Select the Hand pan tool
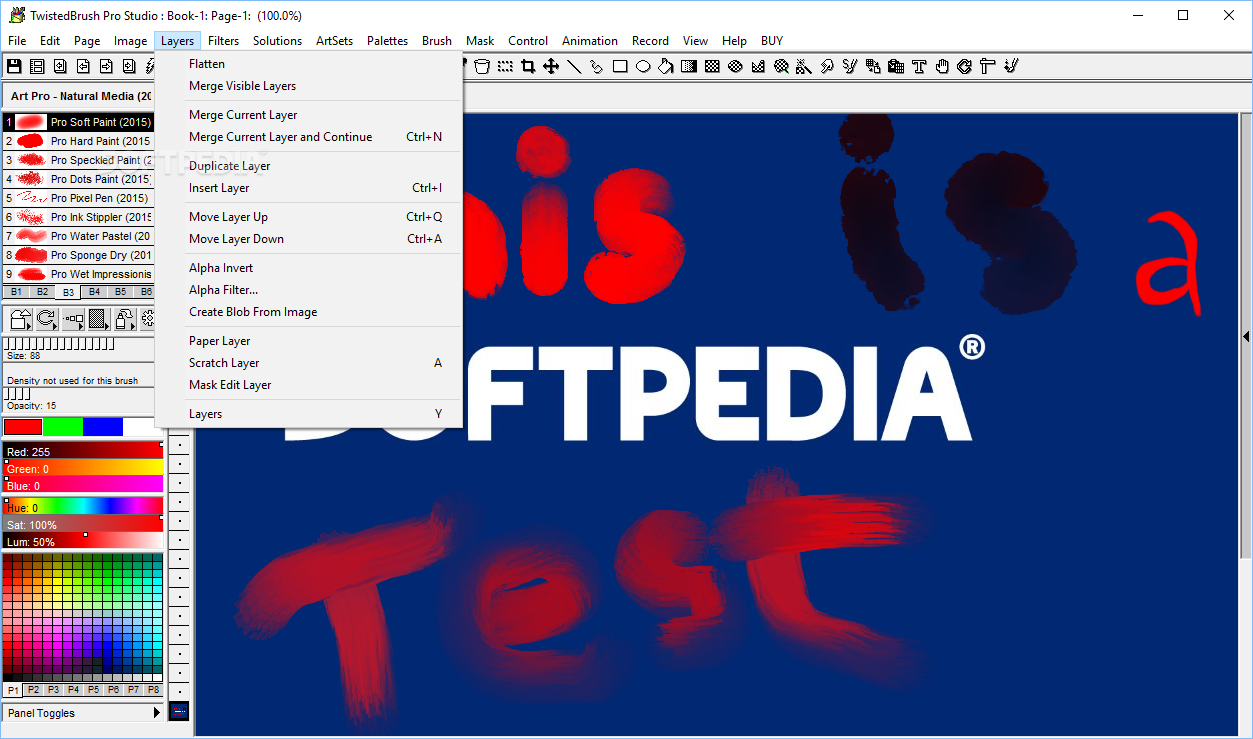The height and width of the screenshot is (739, 1253). [942, 66]
